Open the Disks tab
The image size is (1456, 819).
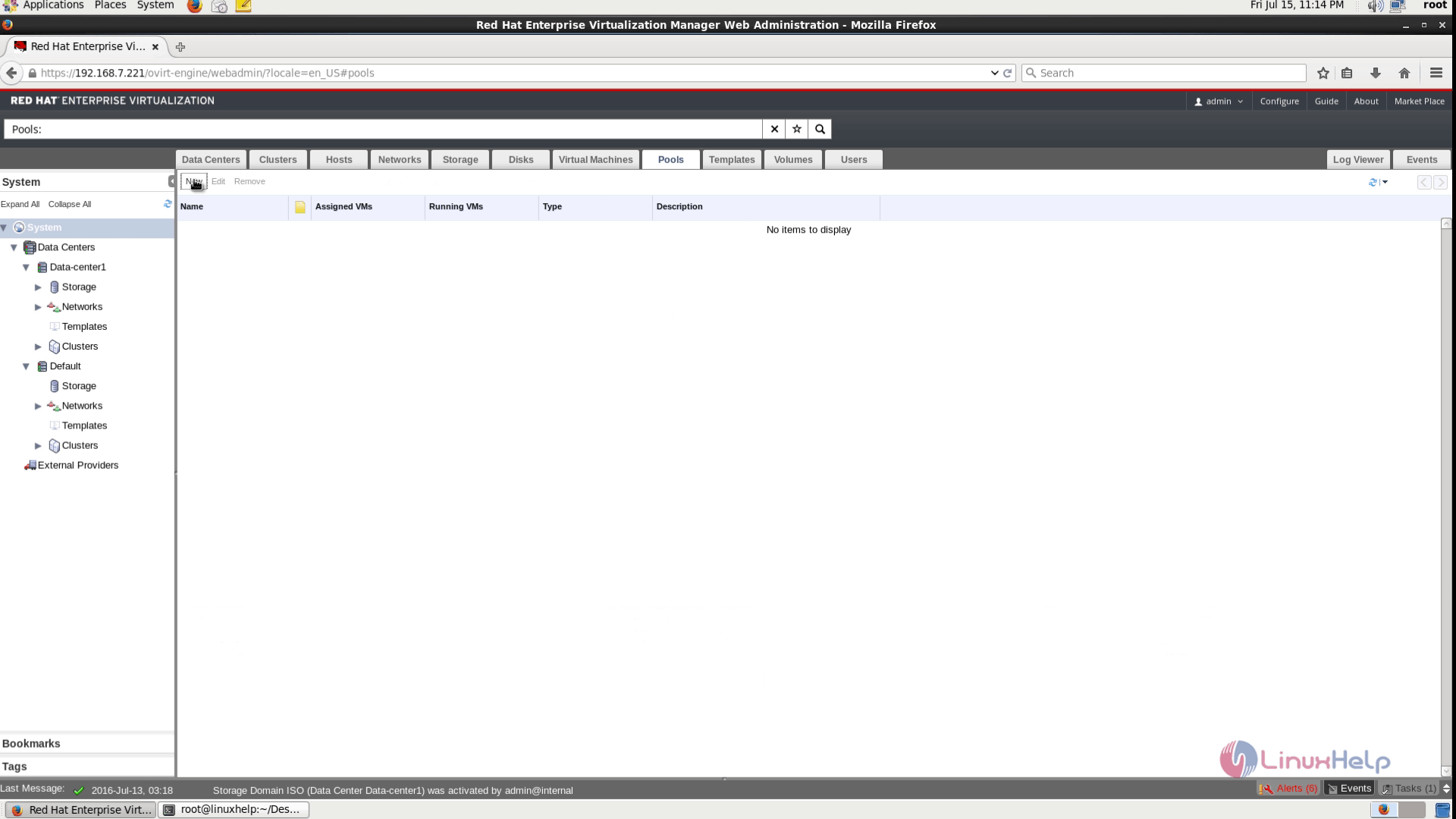[x=521, y=159]
